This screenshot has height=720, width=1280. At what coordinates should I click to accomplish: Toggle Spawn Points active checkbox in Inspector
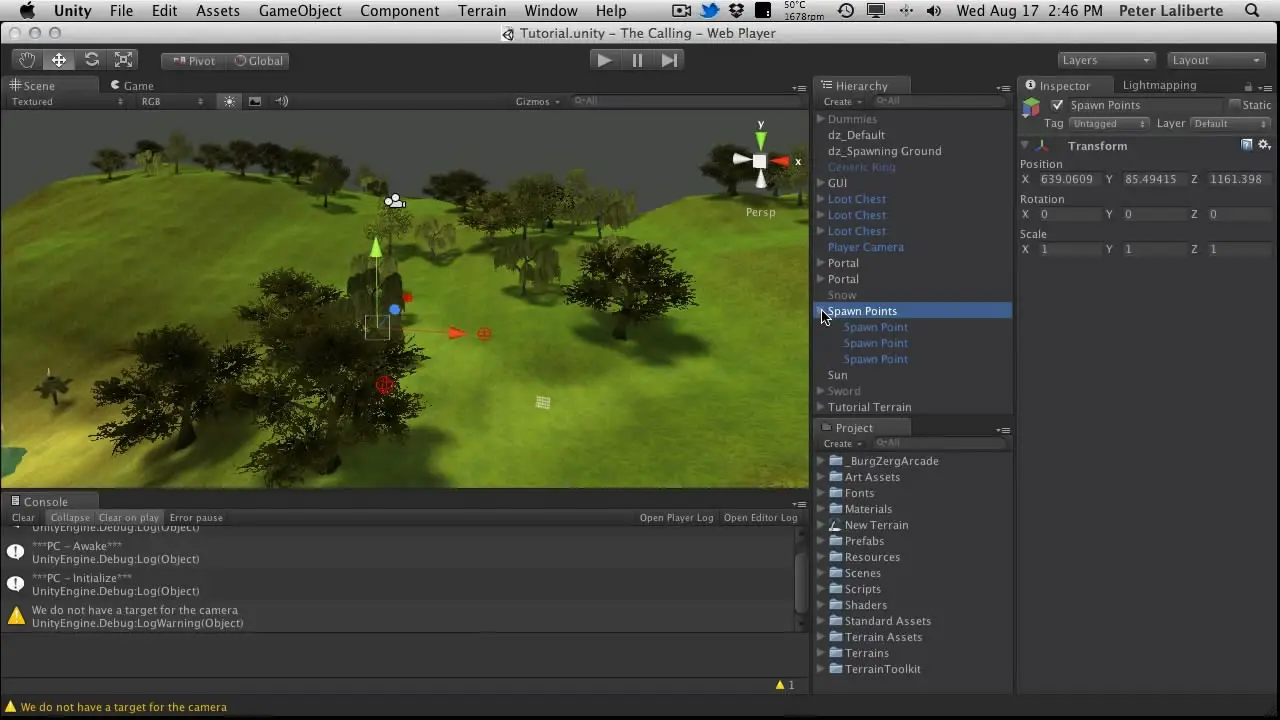(1058, 105)
